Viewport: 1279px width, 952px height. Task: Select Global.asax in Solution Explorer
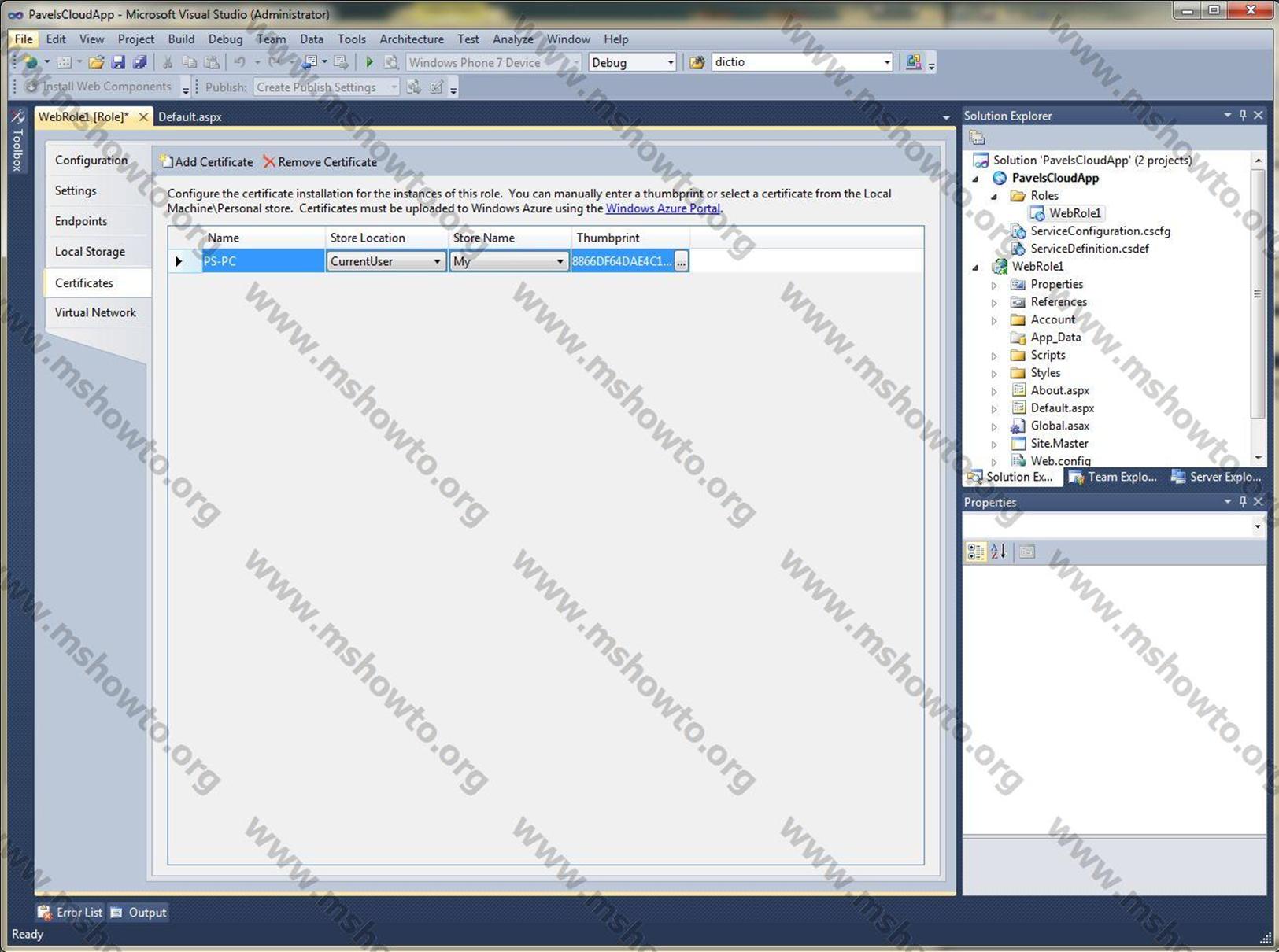point(1060,426)
